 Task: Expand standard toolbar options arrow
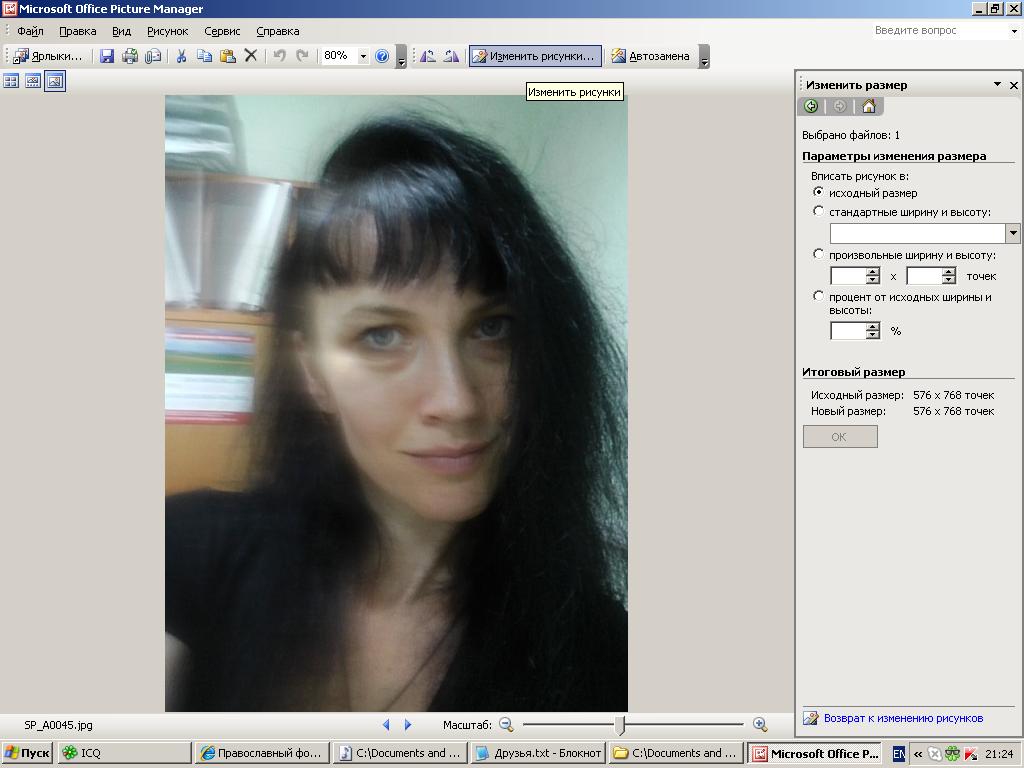[x=402, y=56]
